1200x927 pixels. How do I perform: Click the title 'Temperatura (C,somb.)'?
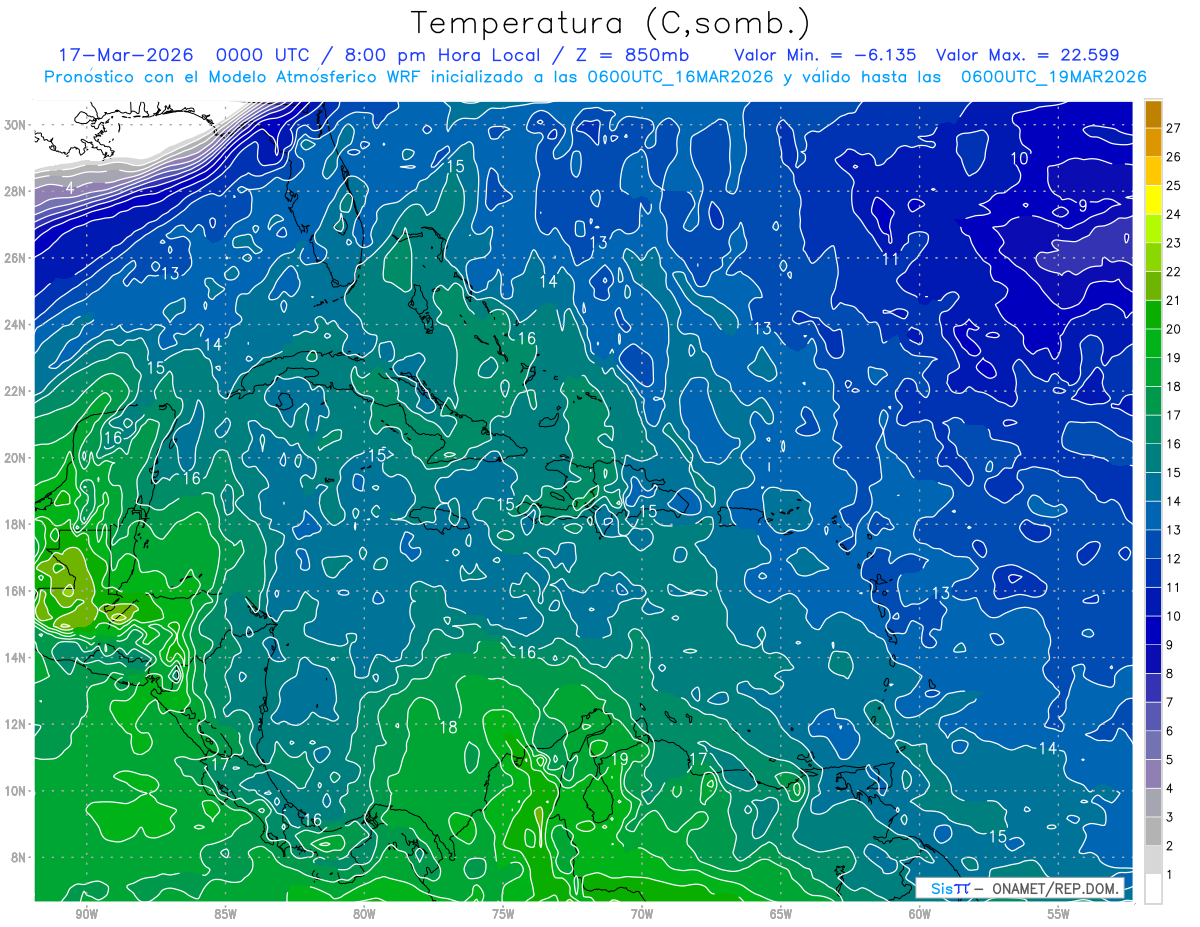(x=611, y=23)
